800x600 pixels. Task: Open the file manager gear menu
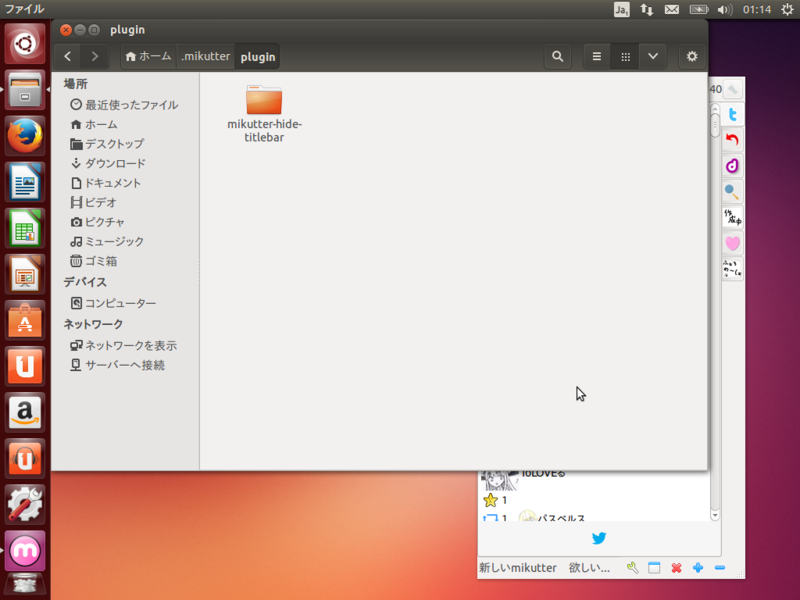click(x=691, y=57)
